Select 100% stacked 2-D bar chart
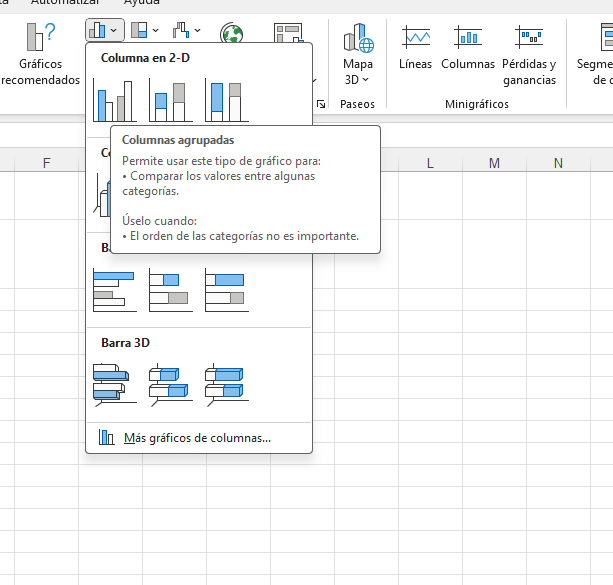613x585 pixels. coord(227,290)
